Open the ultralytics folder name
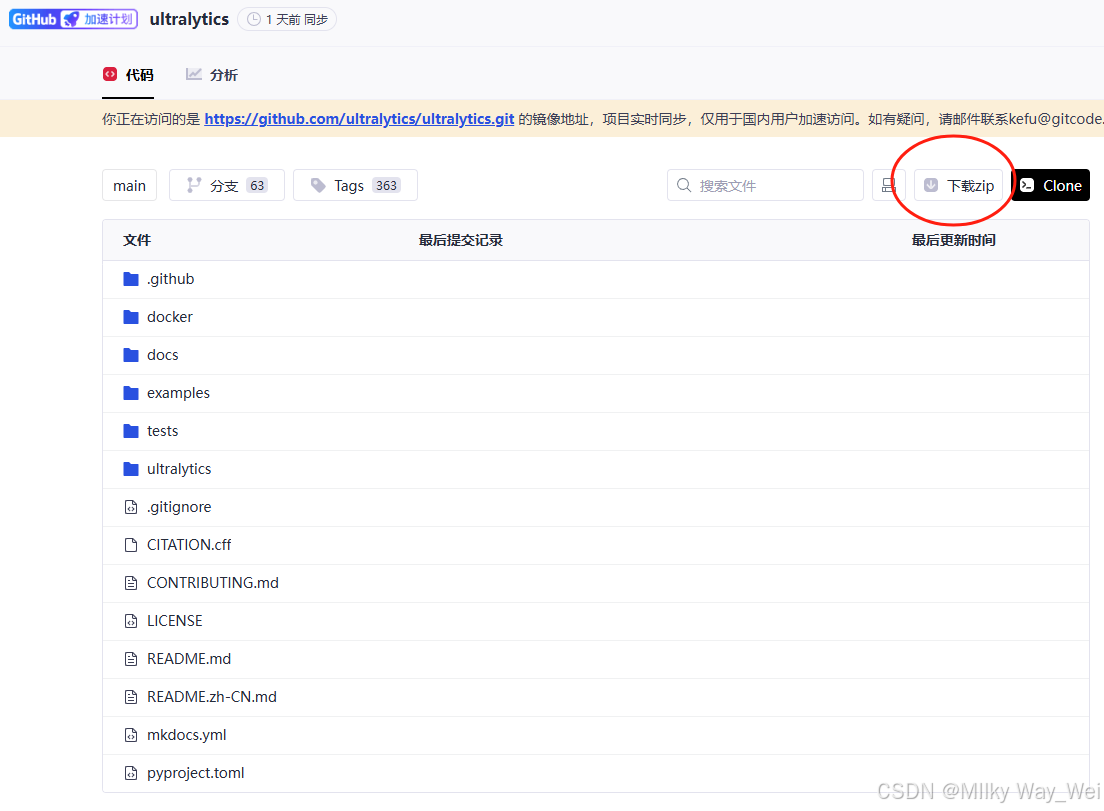 point(179,469)
